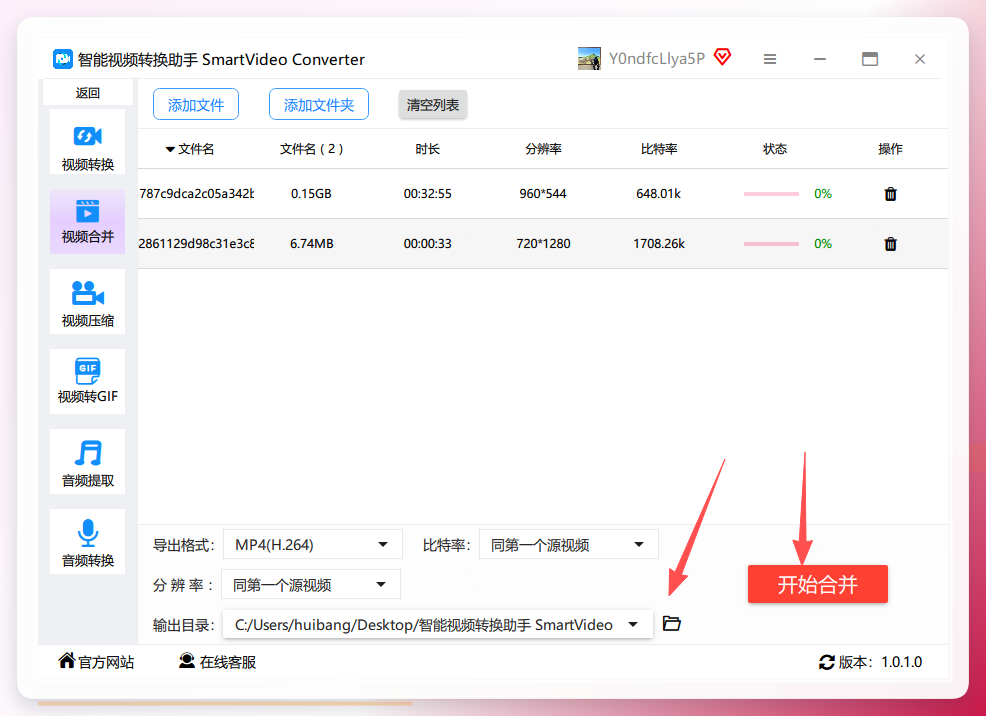Click the 状态 column header
The image size is (986, 716).
point(775,149)
